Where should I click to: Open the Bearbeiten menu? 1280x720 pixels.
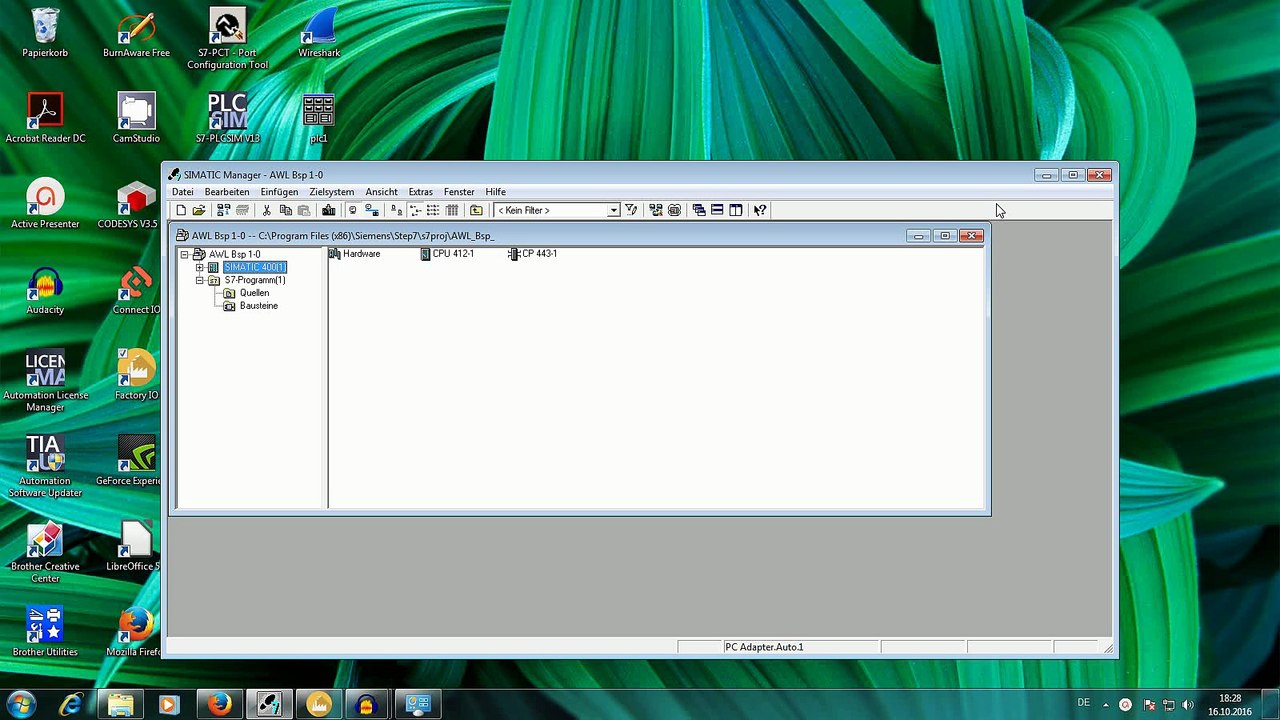coord(227,192)
